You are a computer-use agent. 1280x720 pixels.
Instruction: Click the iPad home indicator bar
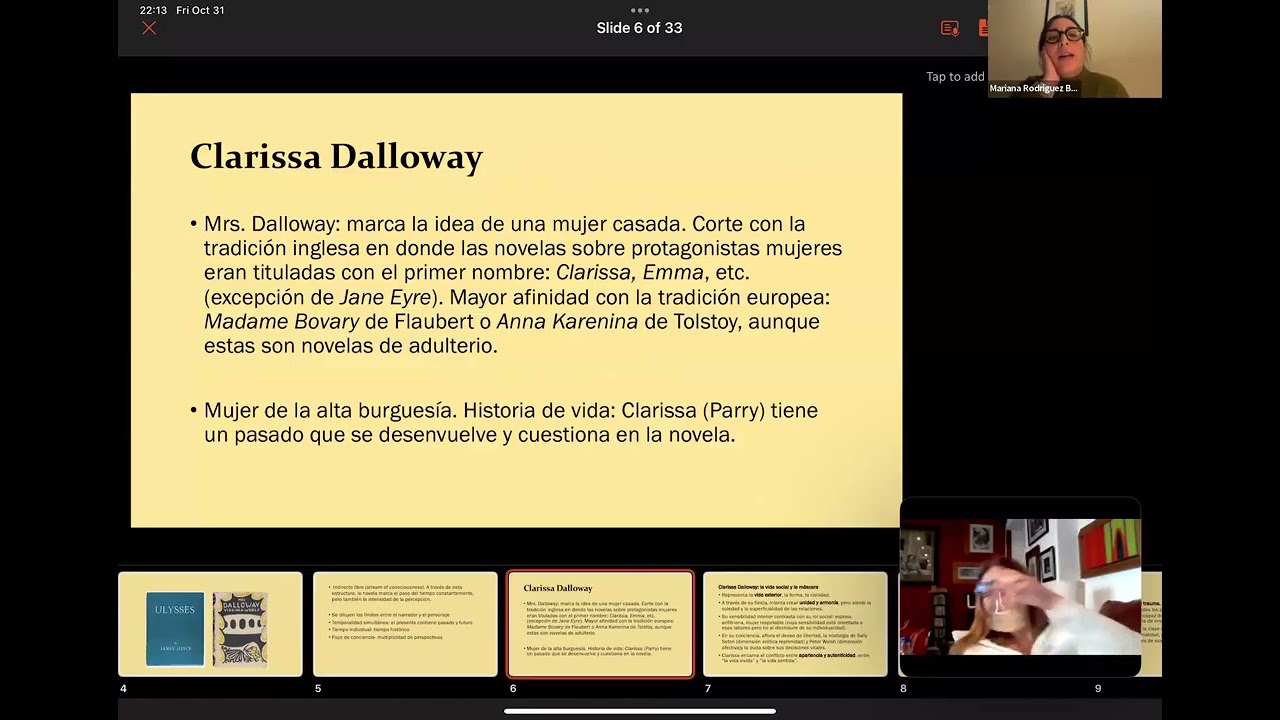coord(640,711)
